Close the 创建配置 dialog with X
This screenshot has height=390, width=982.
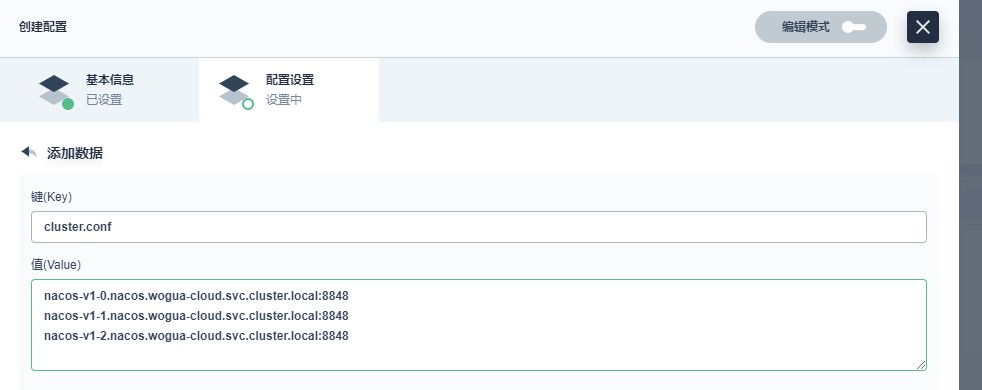click(923, 27)
